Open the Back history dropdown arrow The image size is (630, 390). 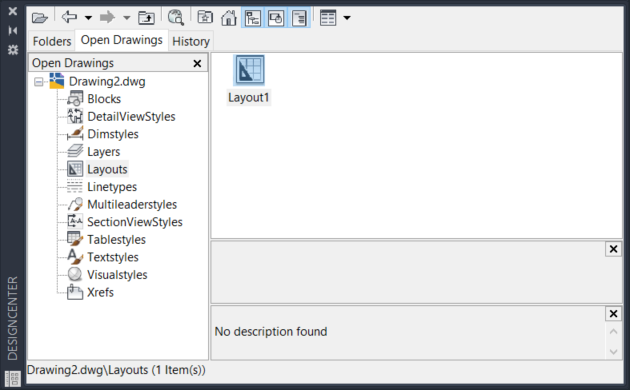click(x=88, y=18)
